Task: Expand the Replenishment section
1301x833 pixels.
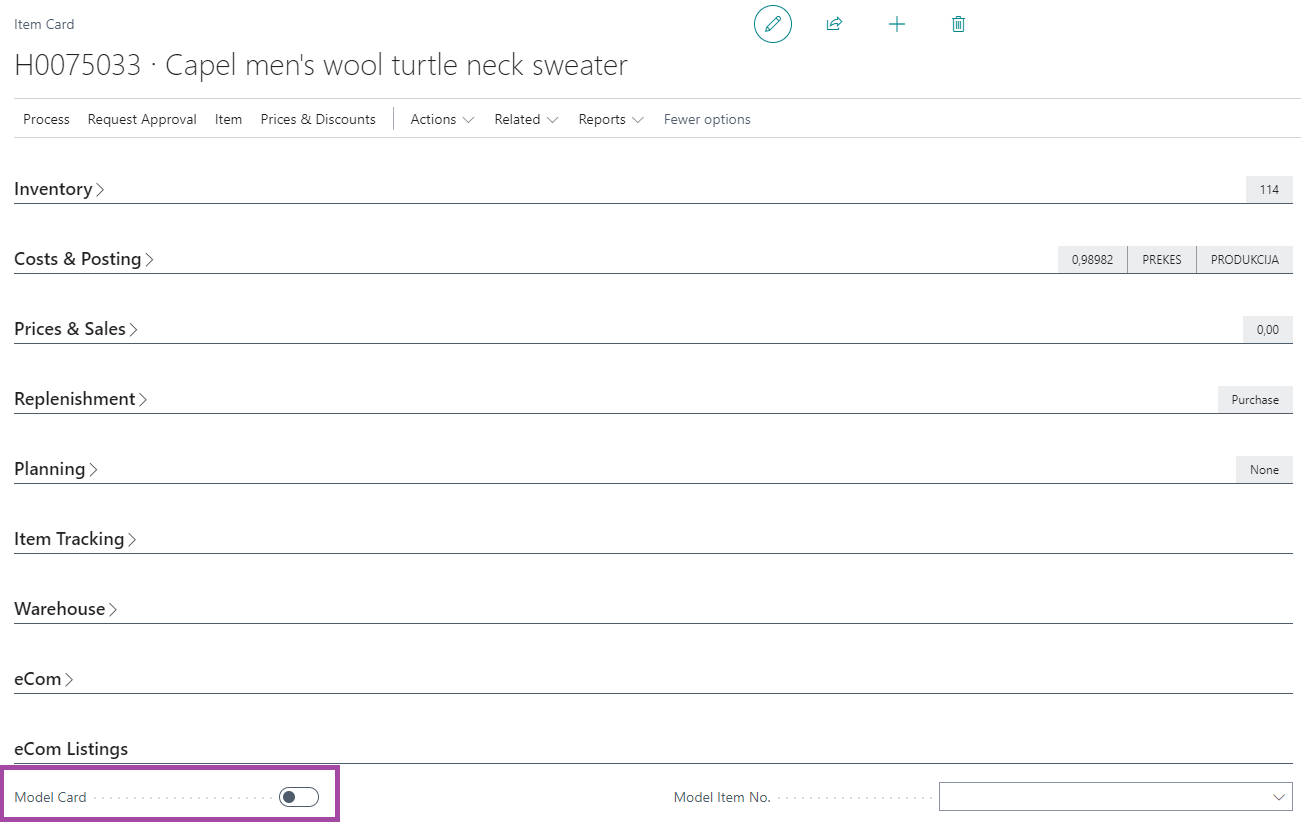Action: point(81,399)
